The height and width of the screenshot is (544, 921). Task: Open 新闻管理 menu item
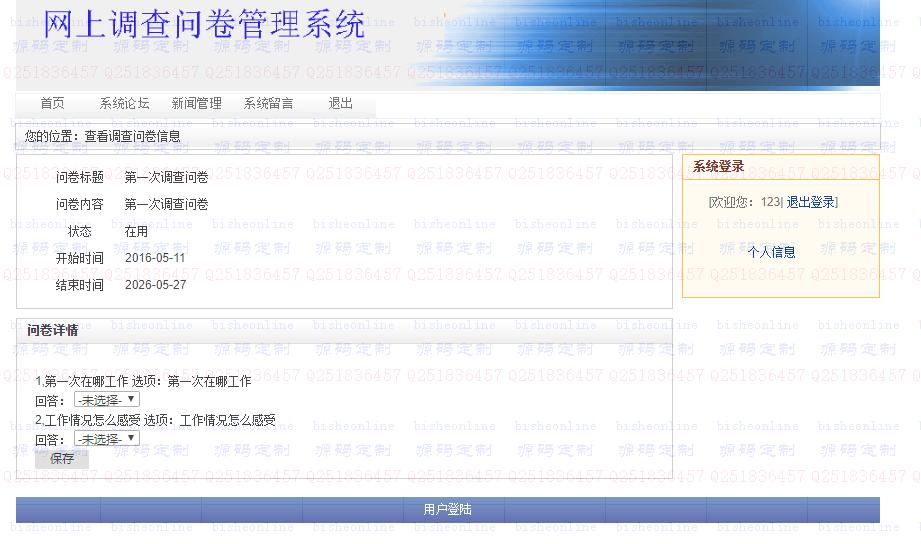pos(196,103)
